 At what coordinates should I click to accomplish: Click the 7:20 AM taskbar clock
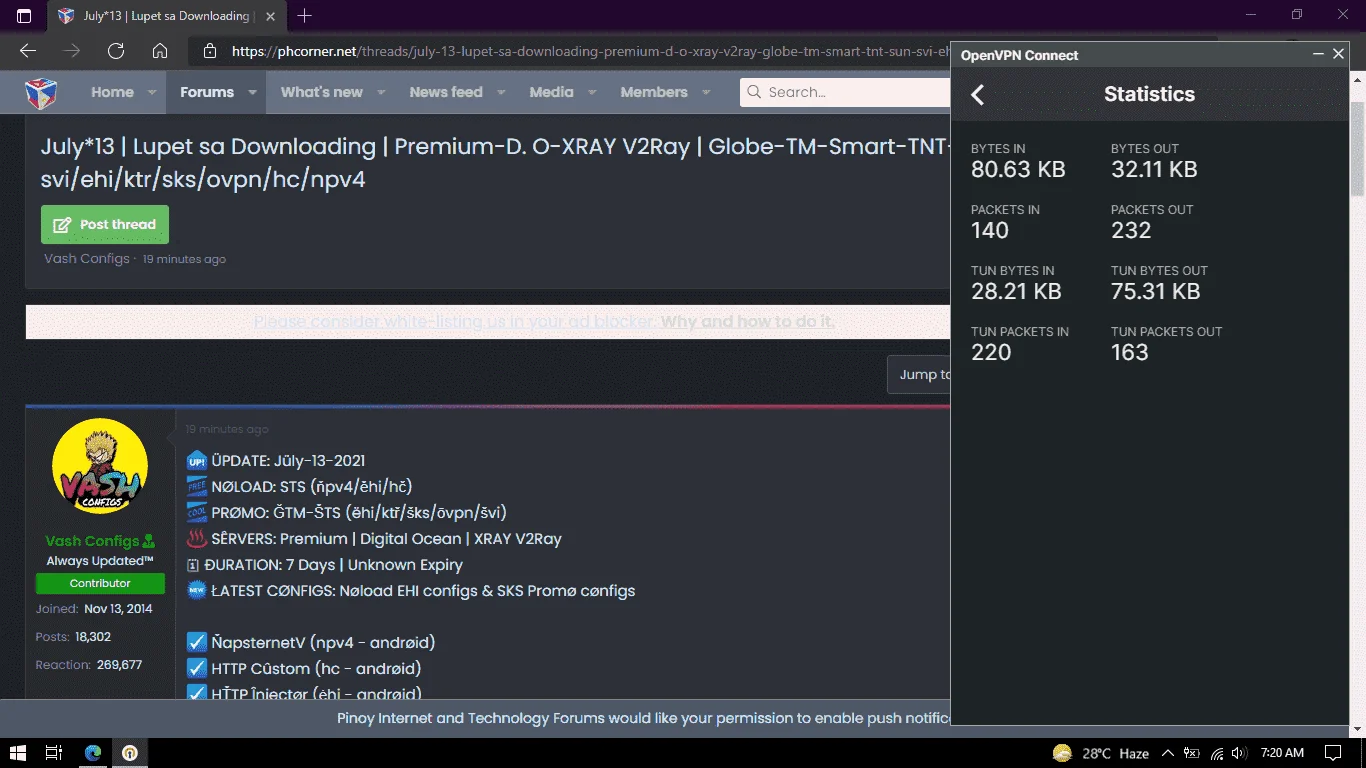[x=1282, y=753]
